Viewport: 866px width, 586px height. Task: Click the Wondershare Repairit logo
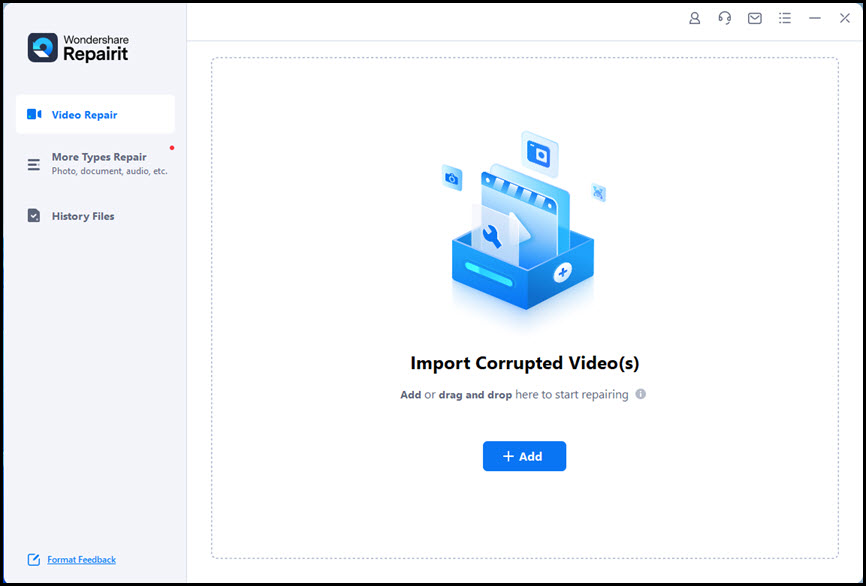coord(78,47)
